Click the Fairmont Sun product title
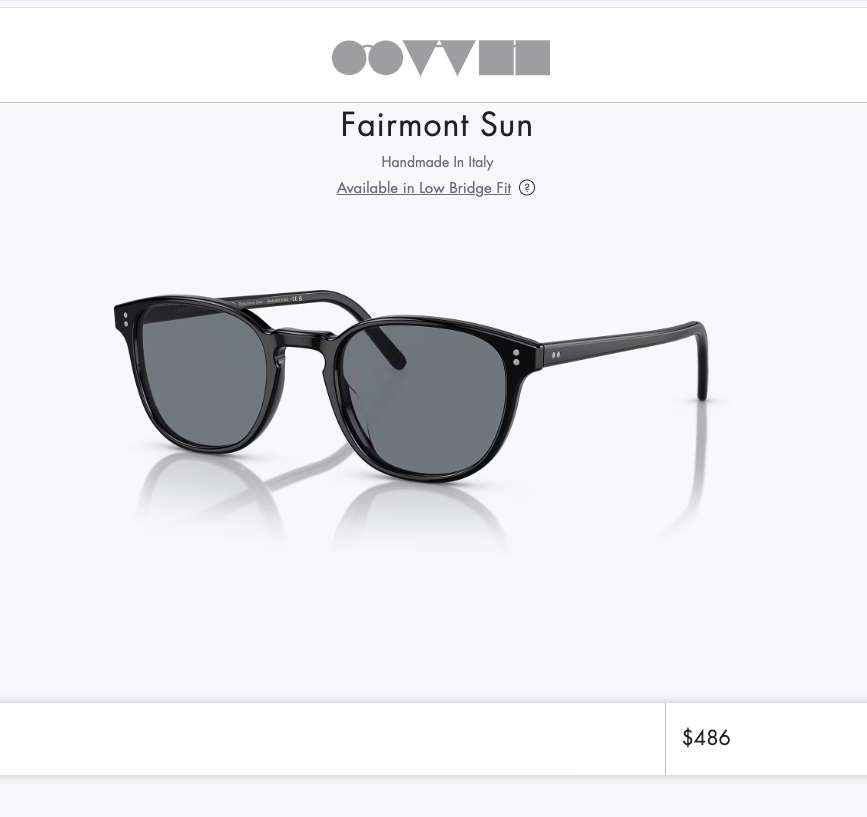The width and height of the screenshot is (867, 817). tap(437, 125)
